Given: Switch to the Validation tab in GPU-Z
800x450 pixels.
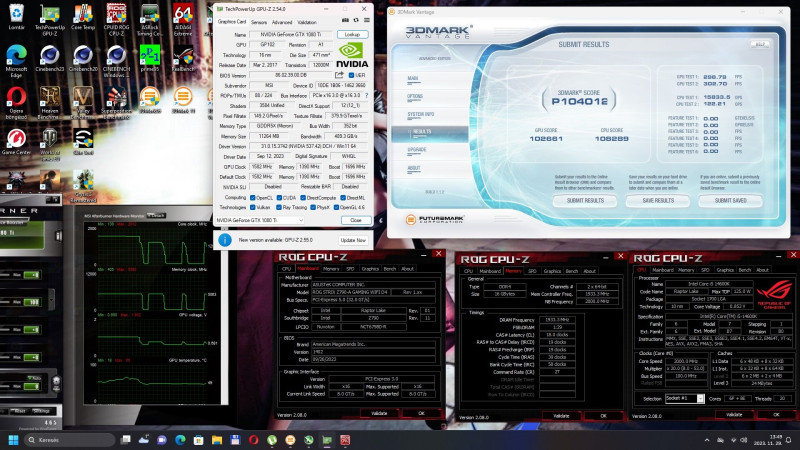Looking at the screenshot, I should click(307, 22).
